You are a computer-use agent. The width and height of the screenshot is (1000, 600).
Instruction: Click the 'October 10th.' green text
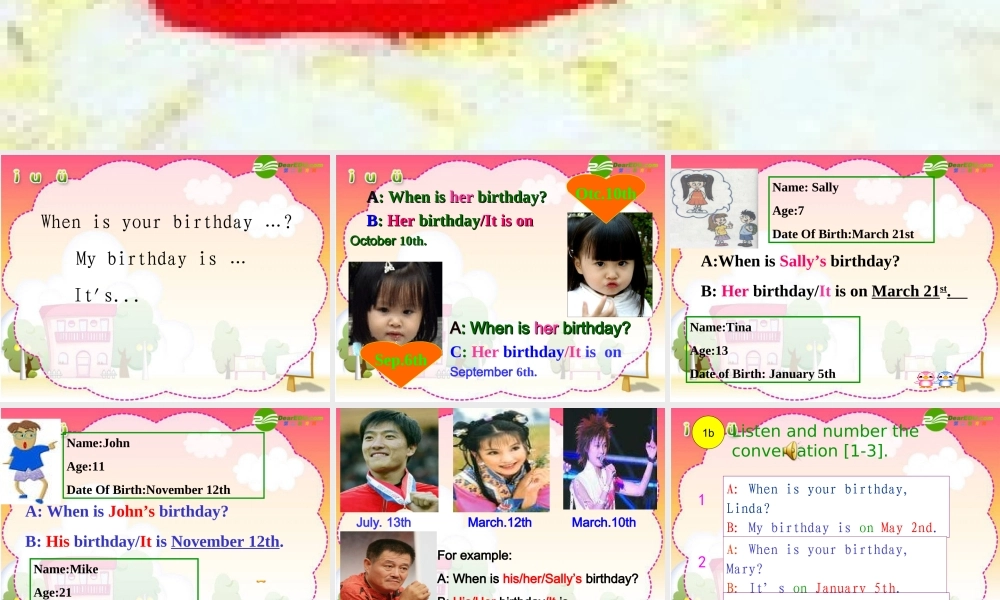tap(388, 241)
